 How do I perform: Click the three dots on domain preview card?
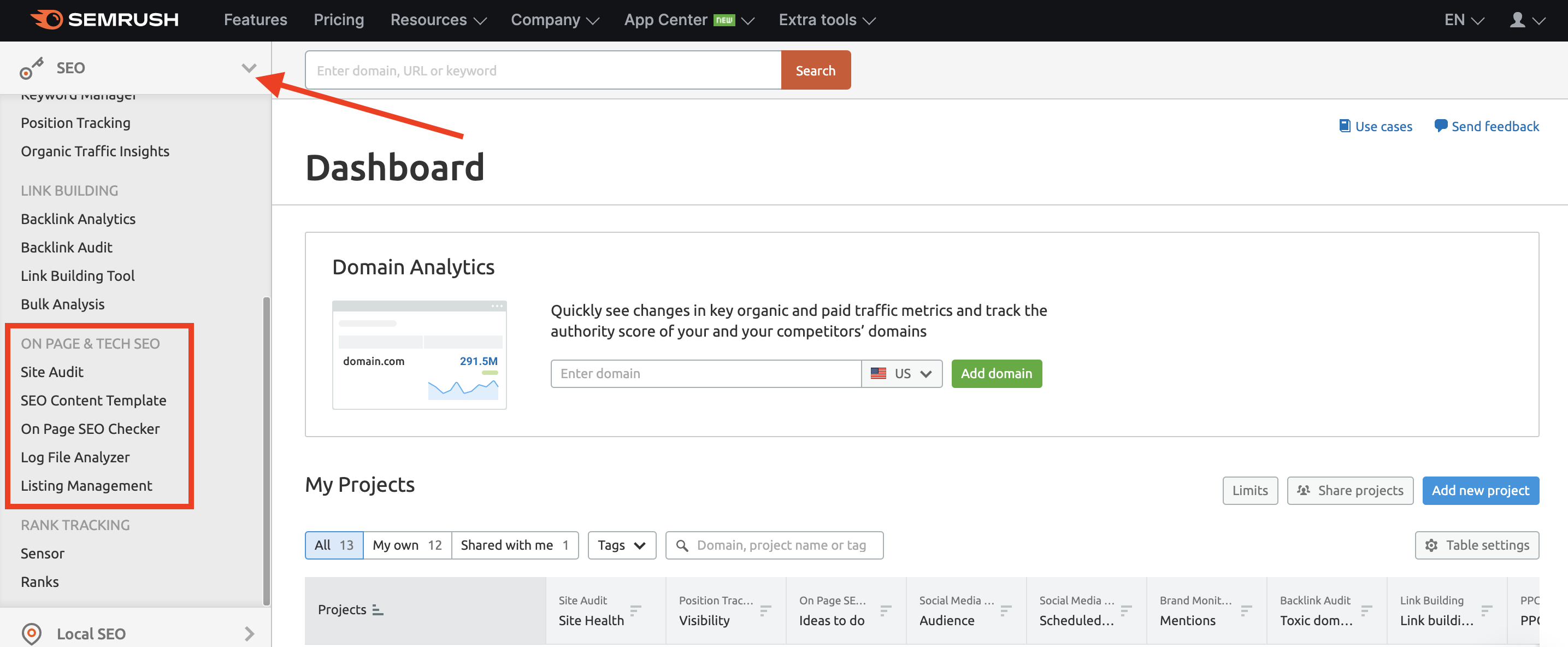pyautogui.click(x=497, y=306)
